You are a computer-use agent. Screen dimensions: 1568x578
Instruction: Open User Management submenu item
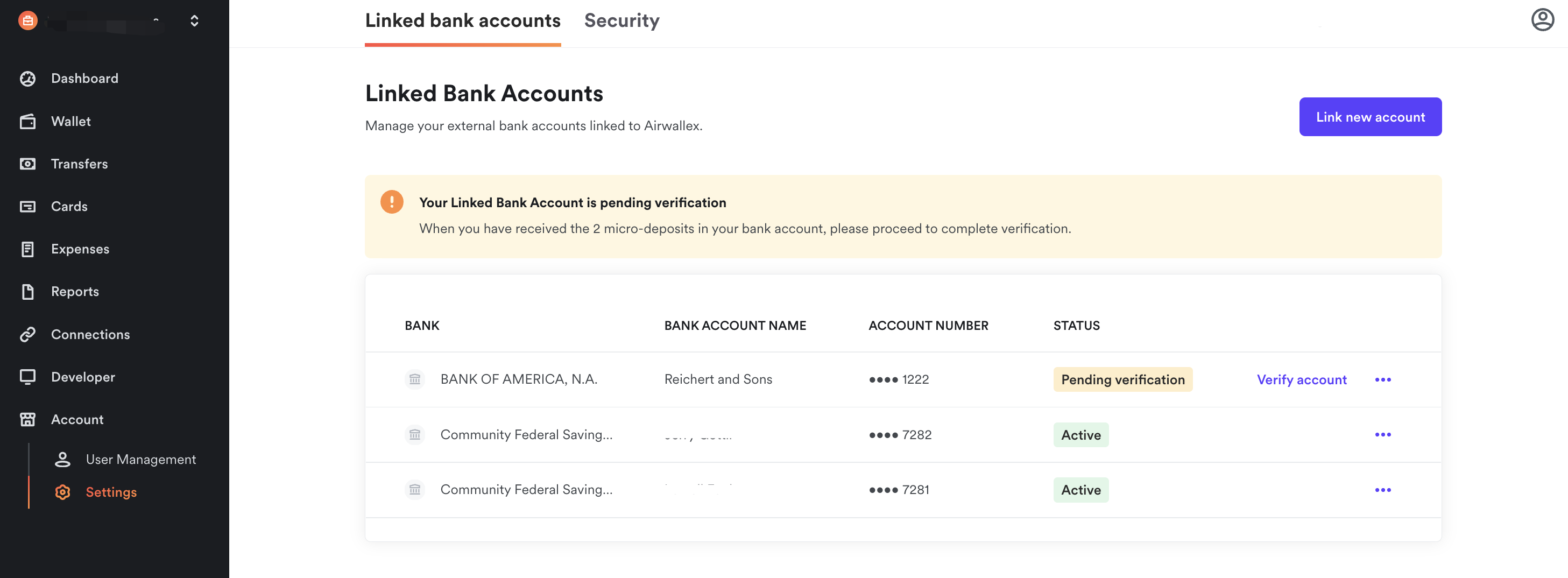(140, 459)
